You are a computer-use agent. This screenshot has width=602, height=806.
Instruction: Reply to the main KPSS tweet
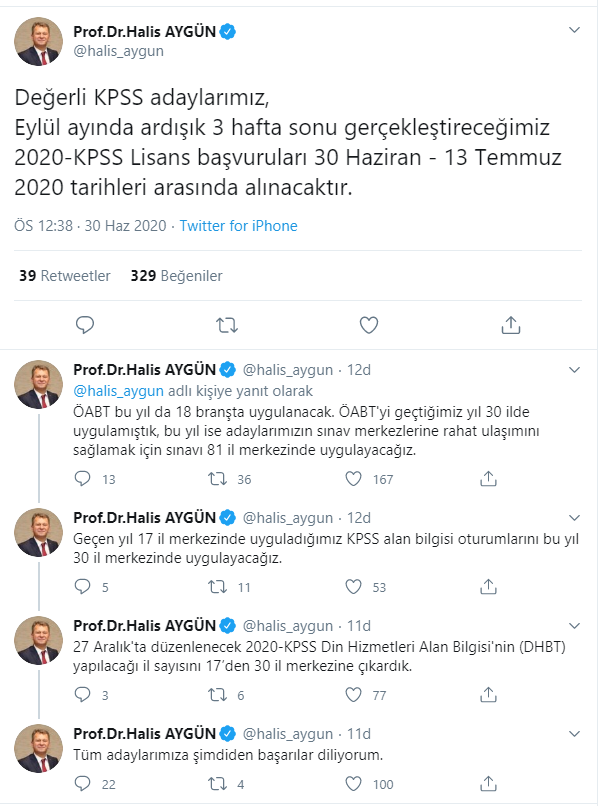click(x=85, y=325)
